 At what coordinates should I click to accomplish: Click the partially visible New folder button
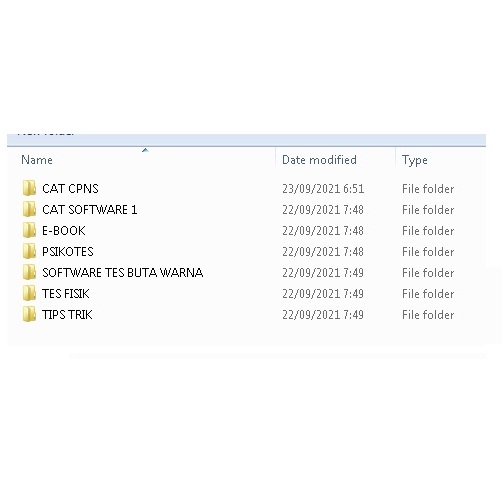tap(46, 133)
